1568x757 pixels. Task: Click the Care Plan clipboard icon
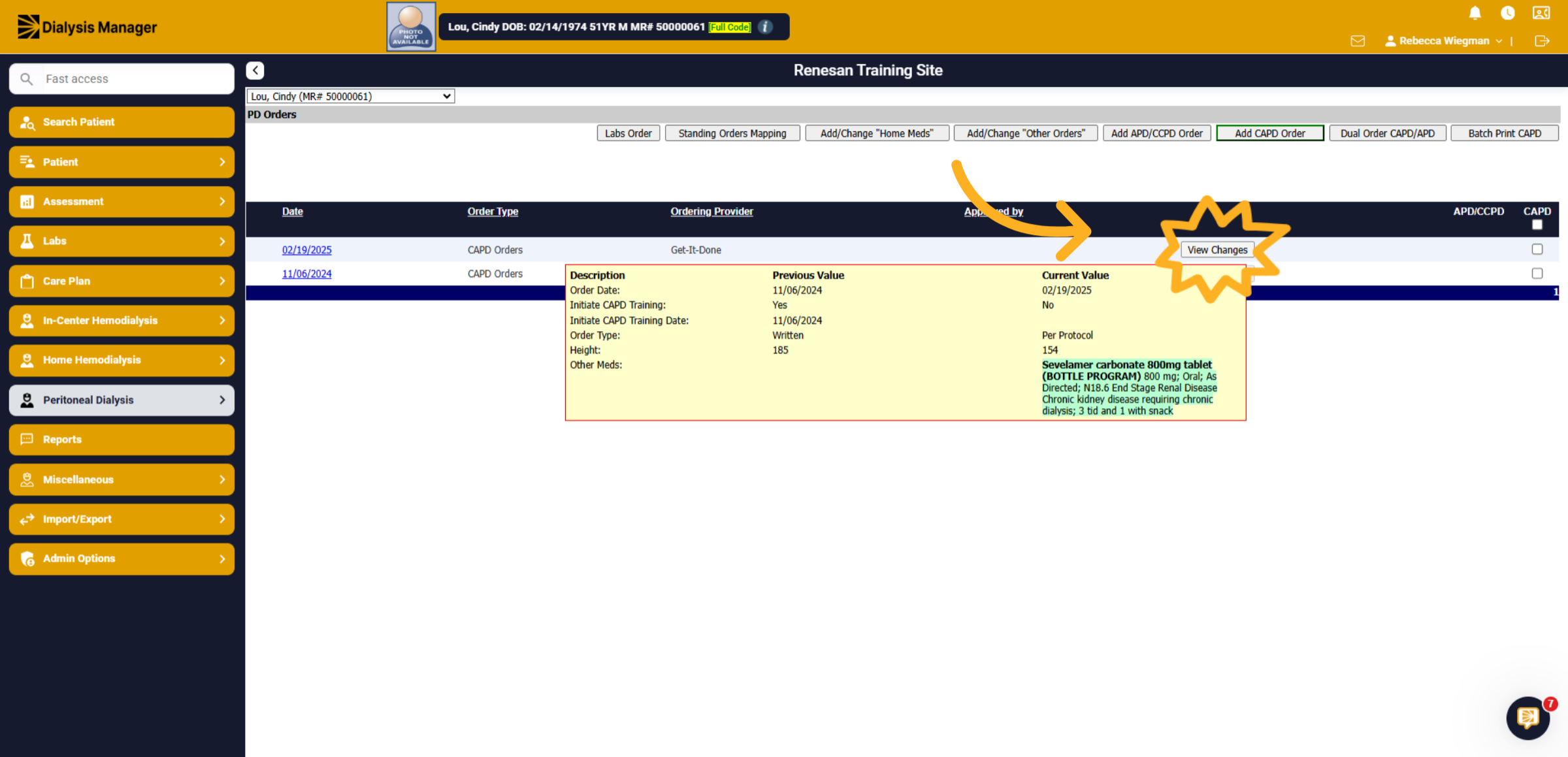click(27, 281)
